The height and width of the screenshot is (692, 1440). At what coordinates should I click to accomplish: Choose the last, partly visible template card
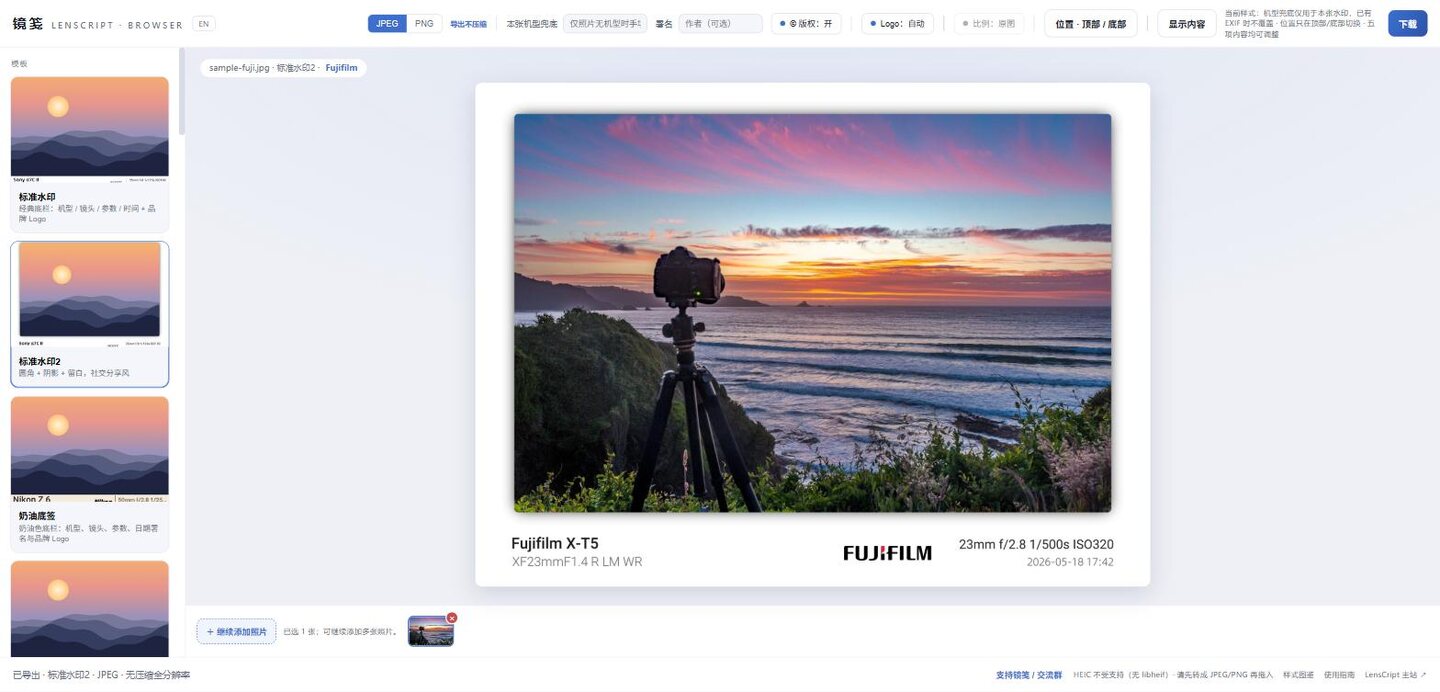[x=90, y=608]
